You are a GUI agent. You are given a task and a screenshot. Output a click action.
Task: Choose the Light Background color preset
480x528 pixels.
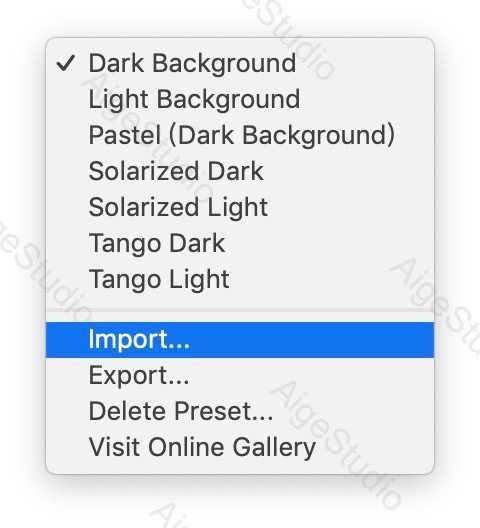[240, 99]
